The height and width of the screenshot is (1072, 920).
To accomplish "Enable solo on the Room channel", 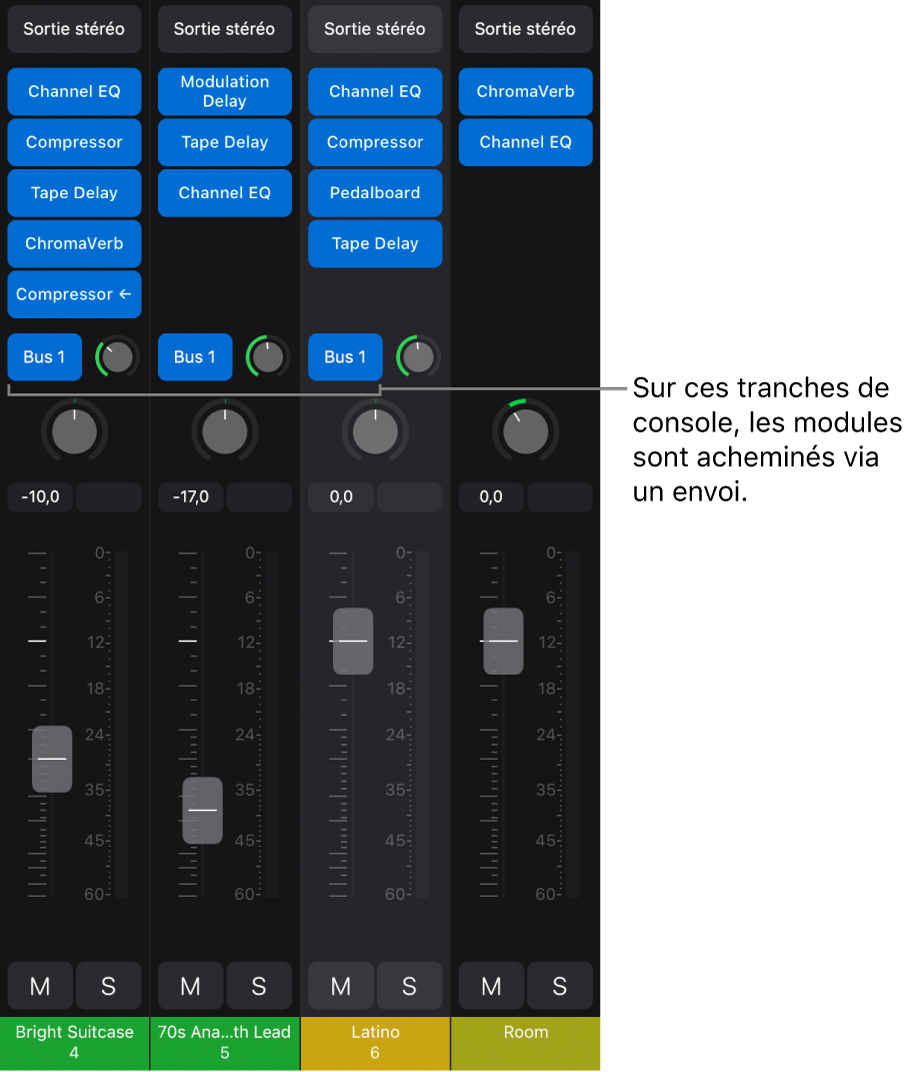I will pos(559,986).
